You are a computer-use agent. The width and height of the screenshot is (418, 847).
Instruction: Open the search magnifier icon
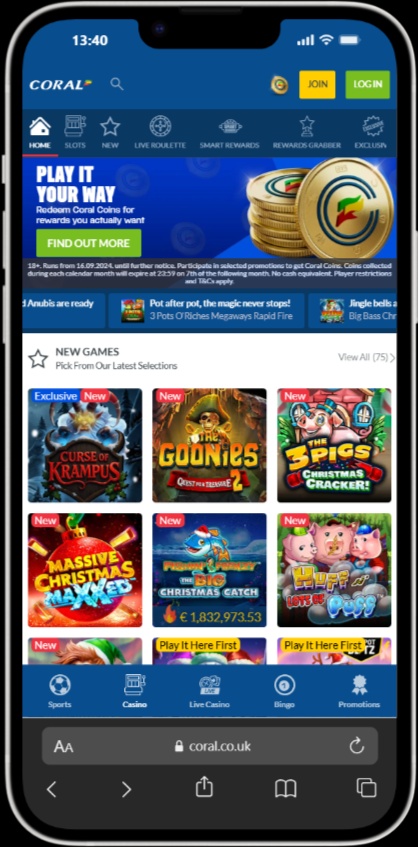[117, 84]
